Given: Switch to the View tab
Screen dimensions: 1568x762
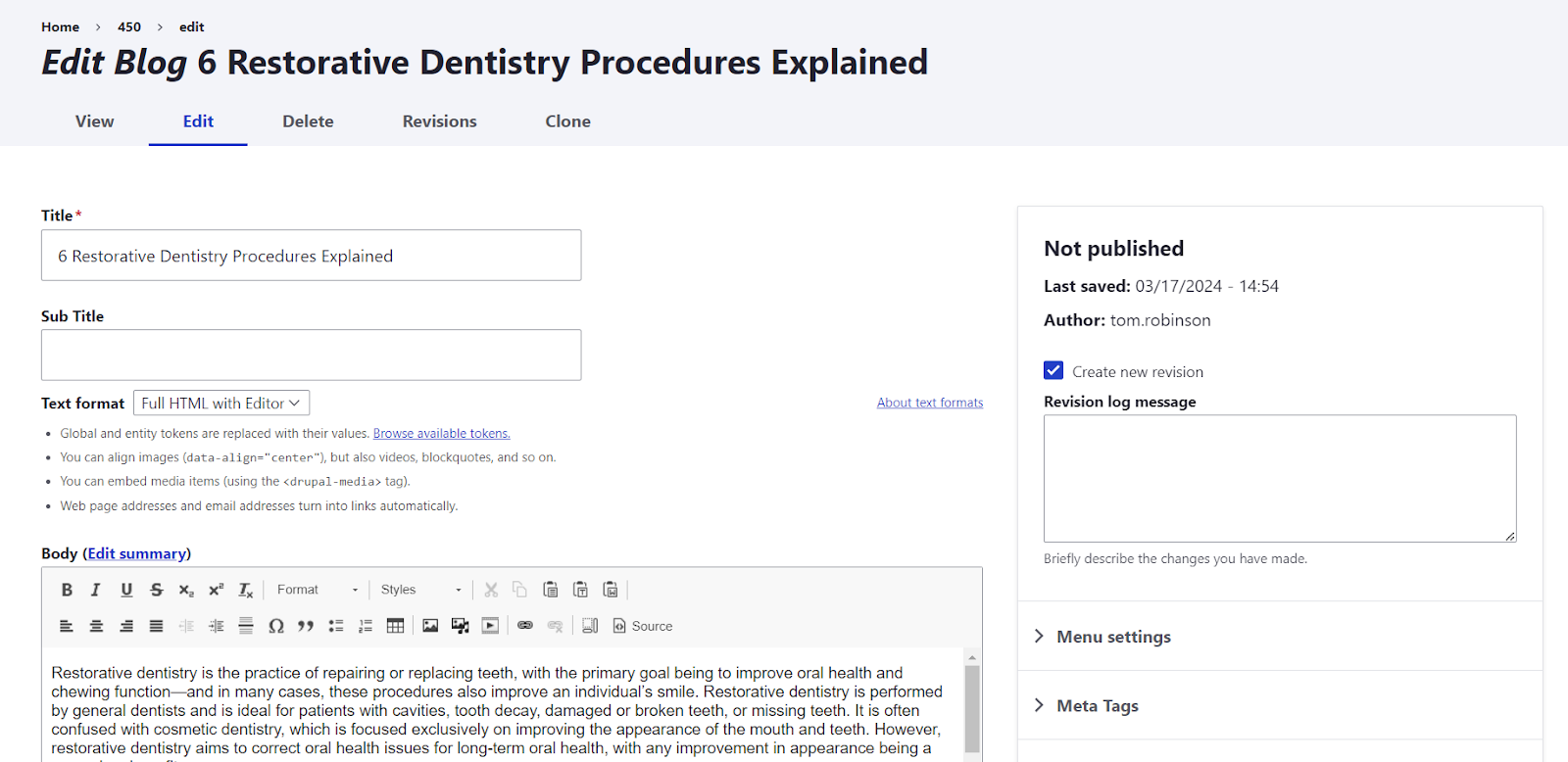Looking at the screenshot, I should click(95, 121).
